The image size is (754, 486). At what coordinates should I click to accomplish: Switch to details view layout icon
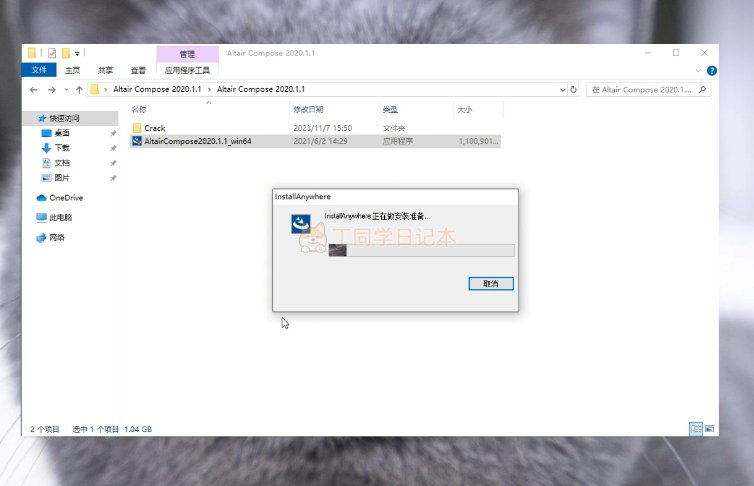coord(696,428)
